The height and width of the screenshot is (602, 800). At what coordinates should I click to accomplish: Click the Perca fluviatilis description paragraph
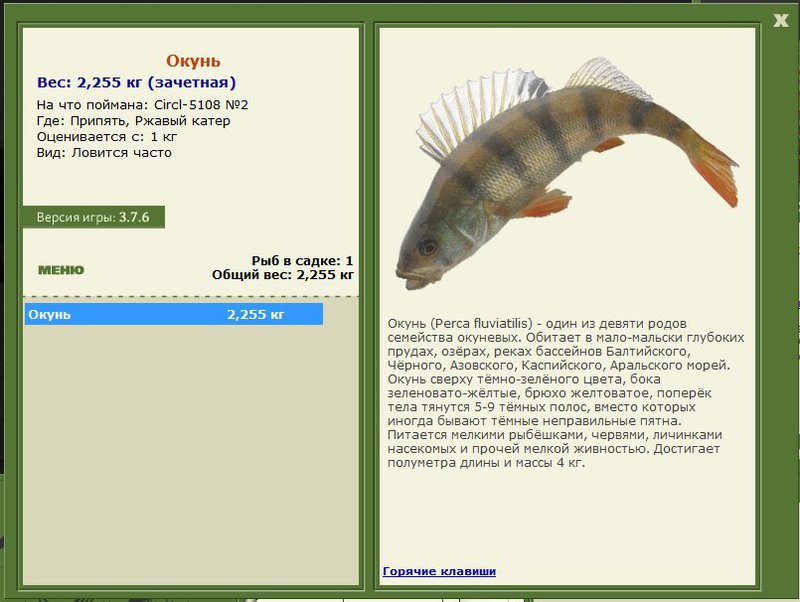point(565,393)
